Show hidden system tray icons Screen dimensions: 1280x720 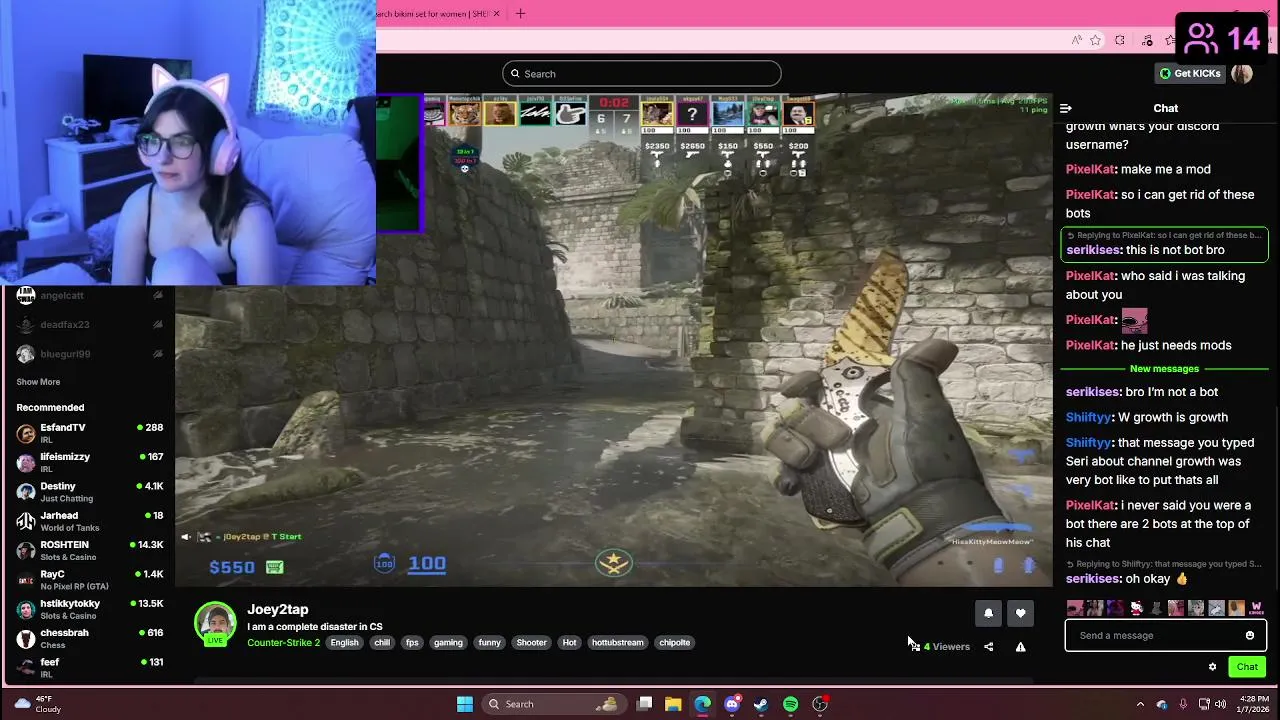pos(1140,704)
